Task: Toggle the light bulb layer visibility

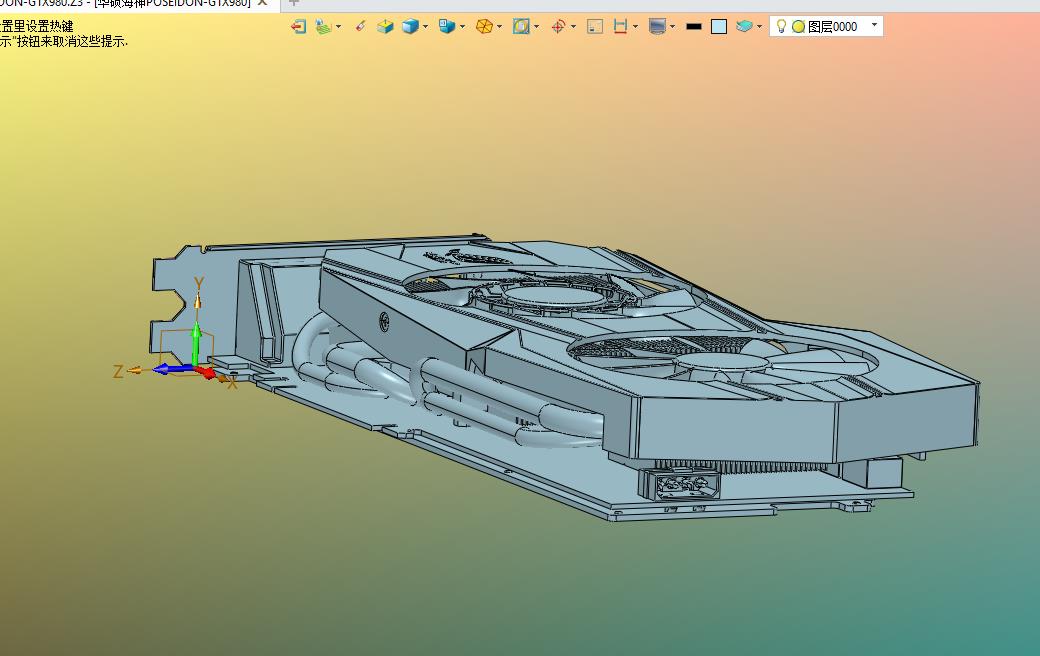Action: click(x=781, y=26)
